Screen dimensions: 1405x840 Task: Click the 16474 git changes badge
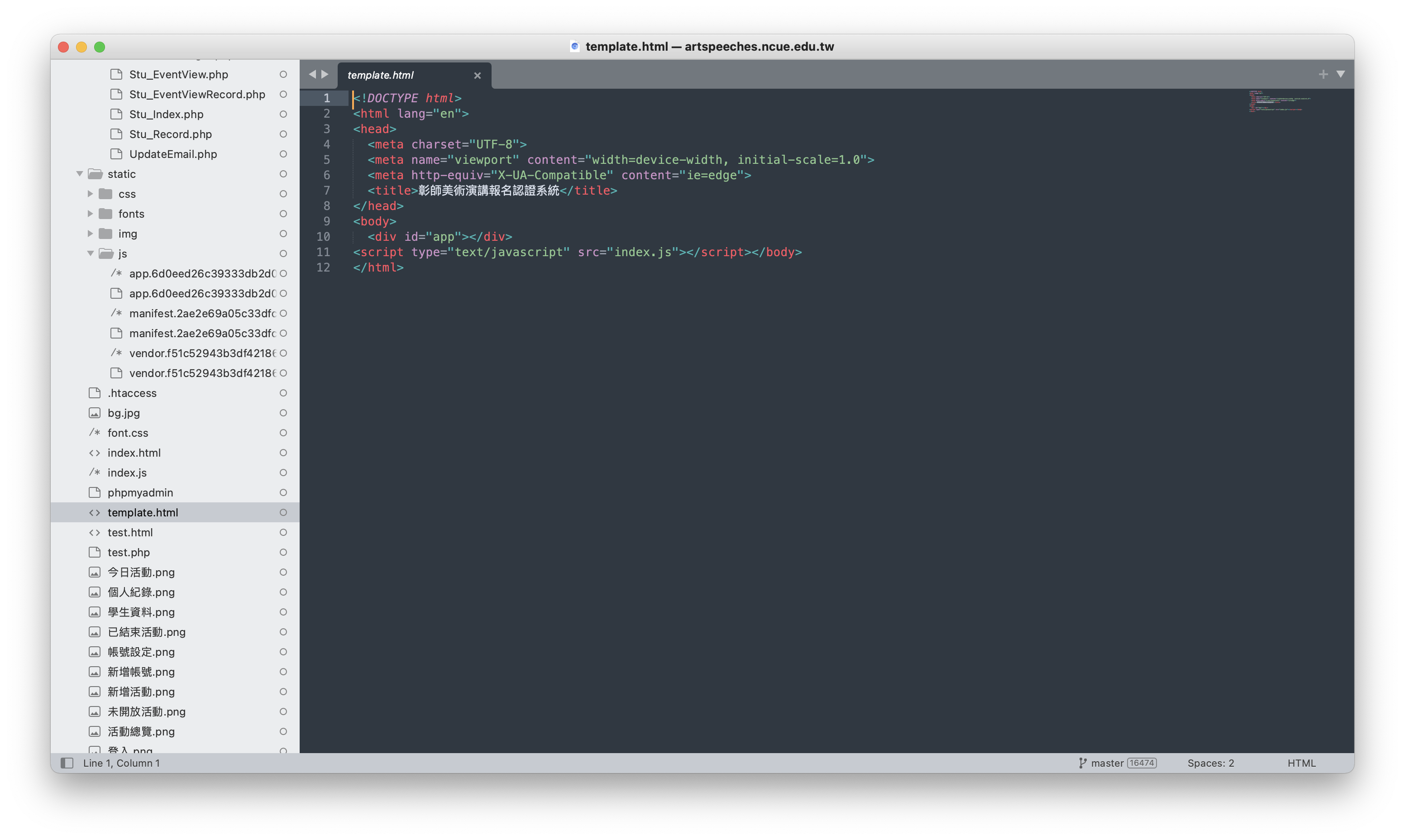click(x=1141, y=763)
